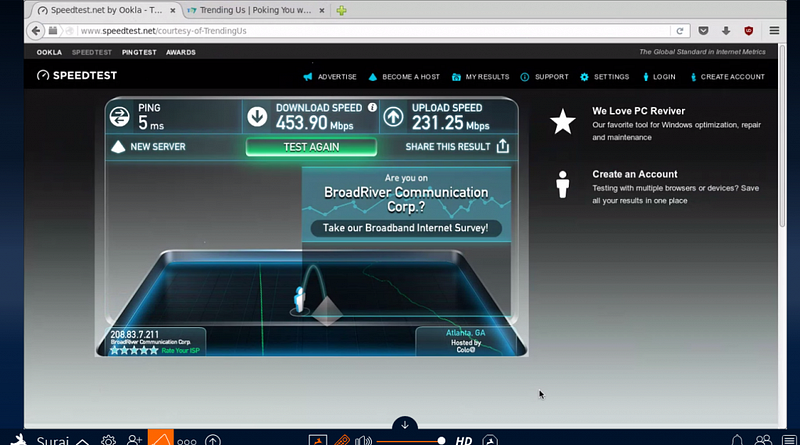Open the AWARDS menu item
Viewport: 800px width, 445px height.
(181, 52)
